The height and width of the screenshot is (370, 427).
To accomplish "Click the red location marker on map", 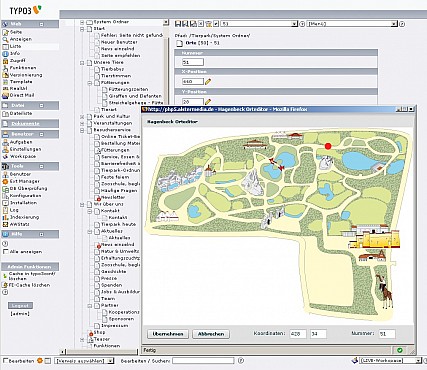I will click(328, 146).
